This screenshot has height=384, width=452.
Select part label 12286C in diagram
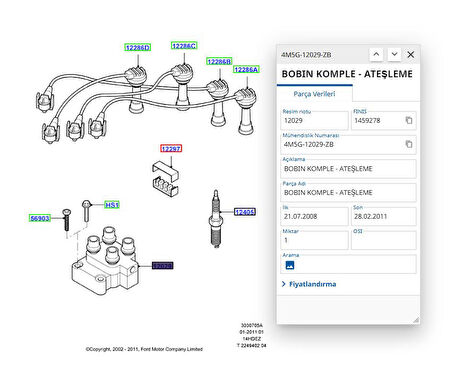click(184, 46)
